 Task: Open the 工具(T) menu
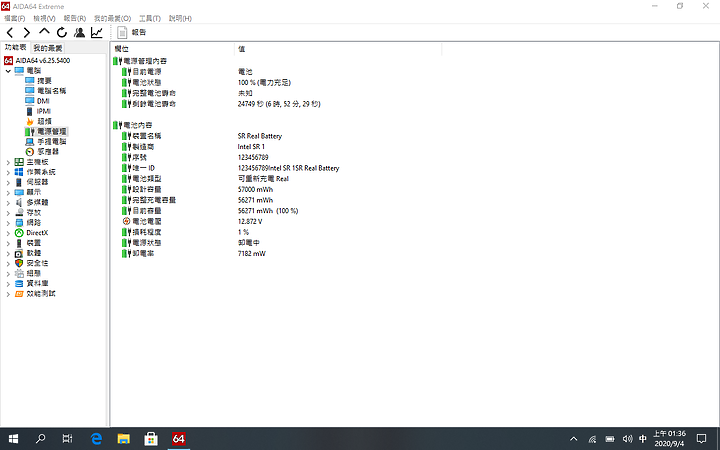[x=150, y=18]
